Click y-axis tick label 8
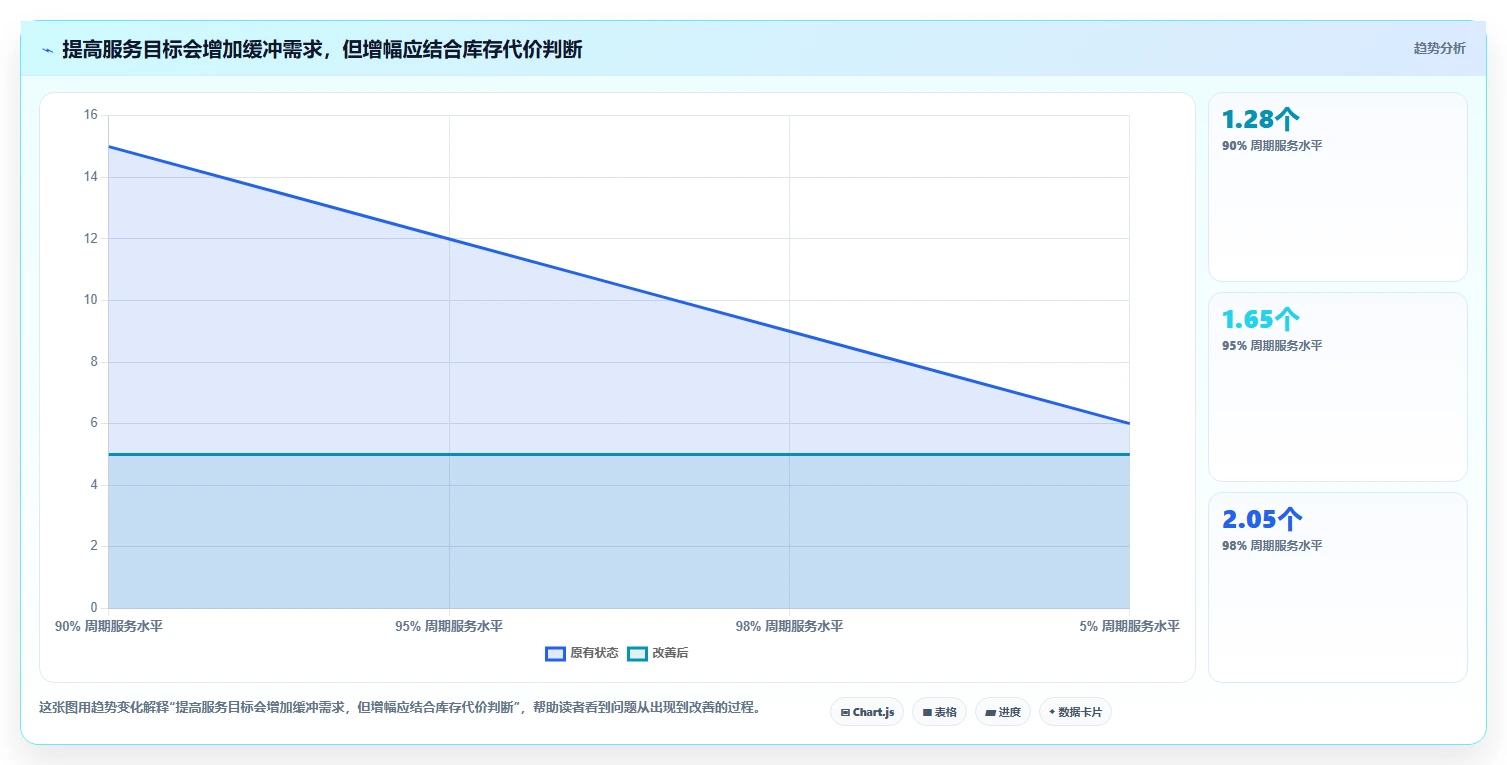Screen dimensions: 1507x765 [x=95, y=362]
